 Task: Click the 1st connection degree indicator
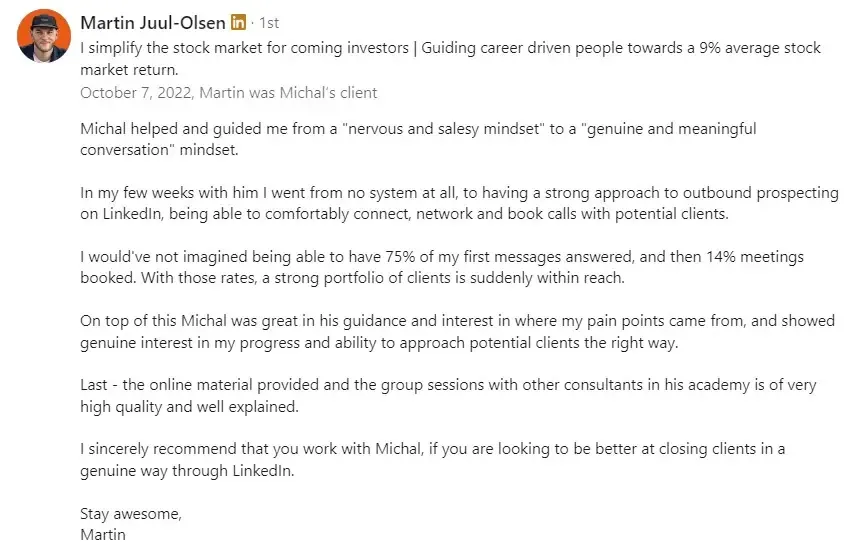click(269, 23)
